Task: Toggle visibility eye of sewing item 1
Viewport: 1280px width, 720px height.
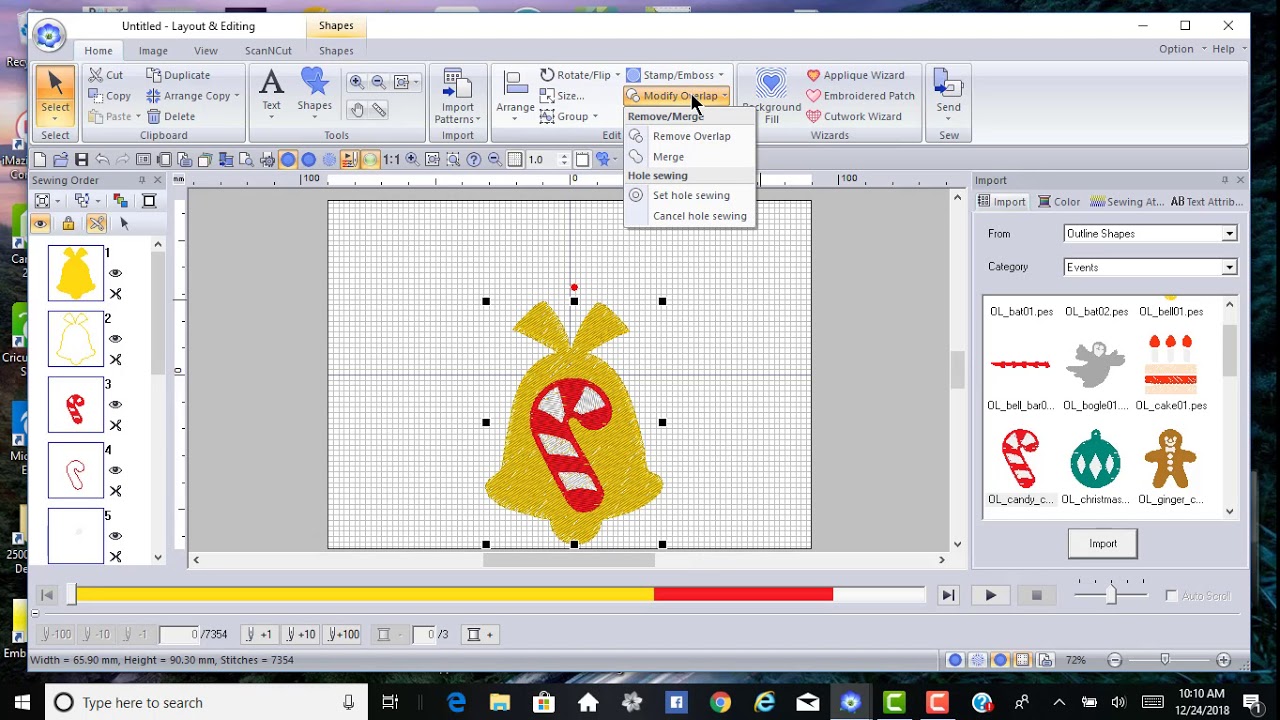Action: pyautogui.click(x=116, y=273)
